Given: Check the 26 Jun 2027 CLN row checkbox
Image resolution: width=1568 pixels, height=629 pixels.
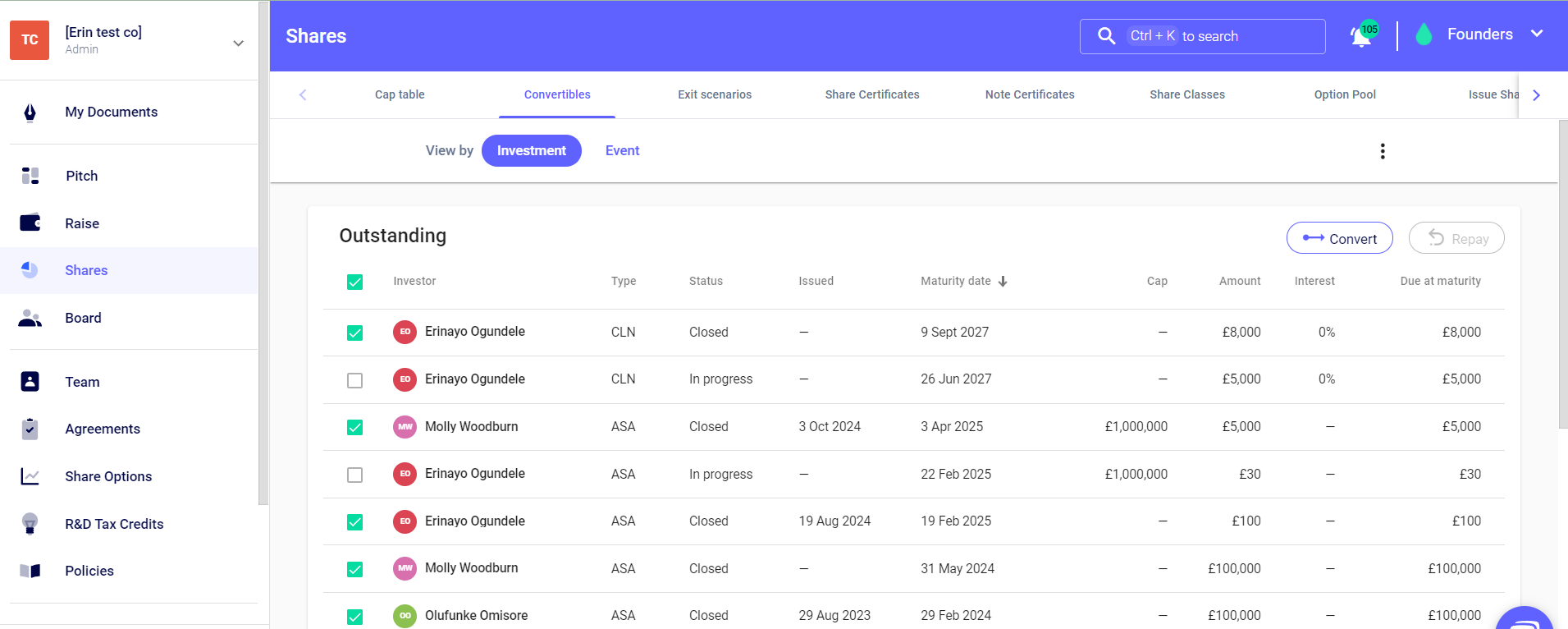Looking at the screenshot, I should 354,380.
